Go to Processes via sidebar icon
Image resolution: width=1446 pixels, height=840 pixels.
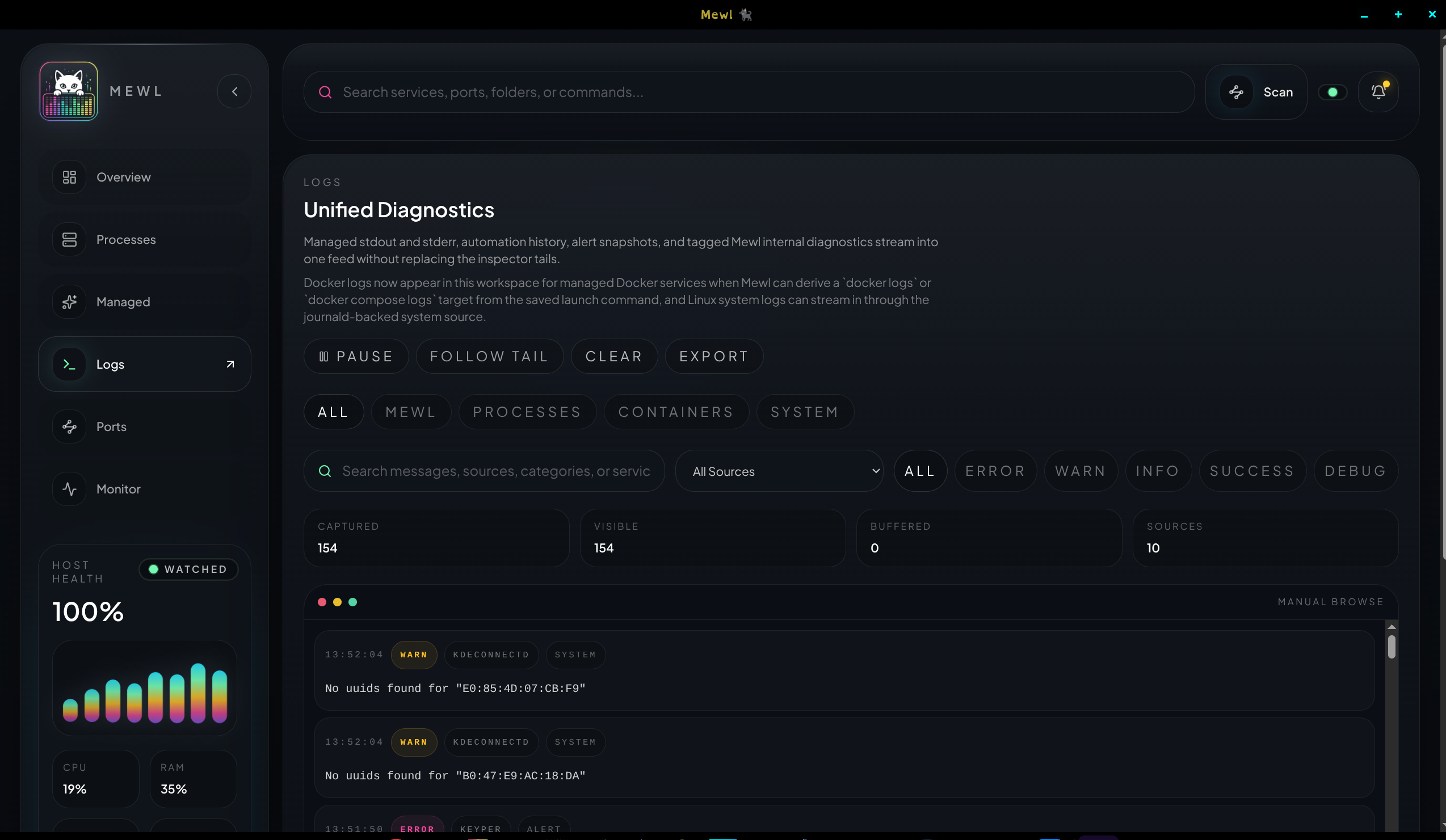click(69, 240)
